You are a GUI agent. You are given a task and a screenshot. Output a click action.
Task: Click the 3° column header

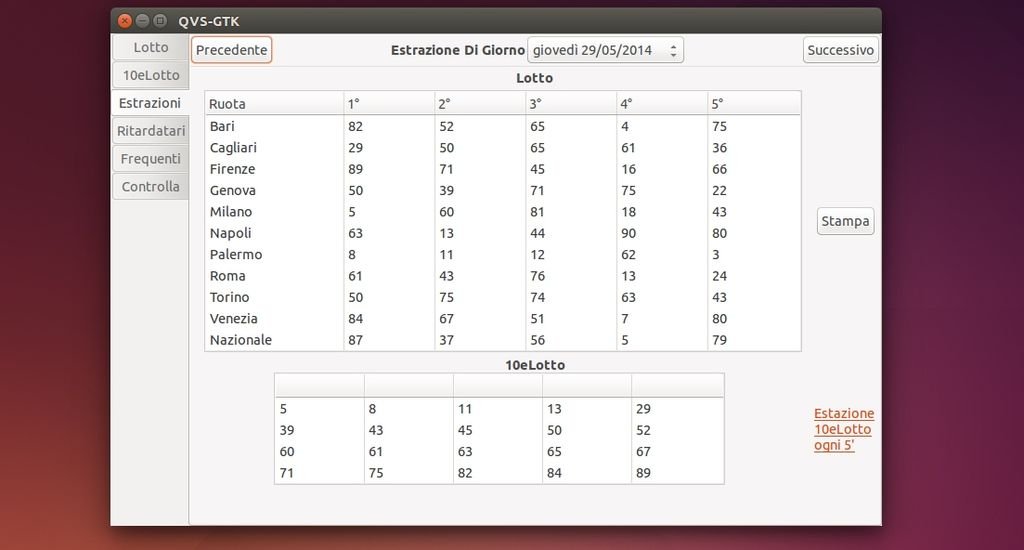coord(571,104)
